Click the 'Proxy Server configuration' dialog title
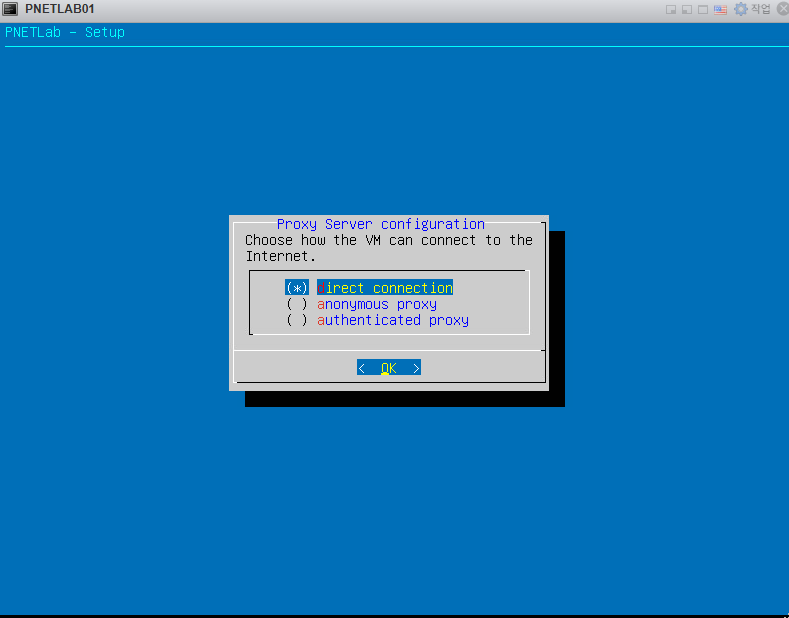 point(381,224)
